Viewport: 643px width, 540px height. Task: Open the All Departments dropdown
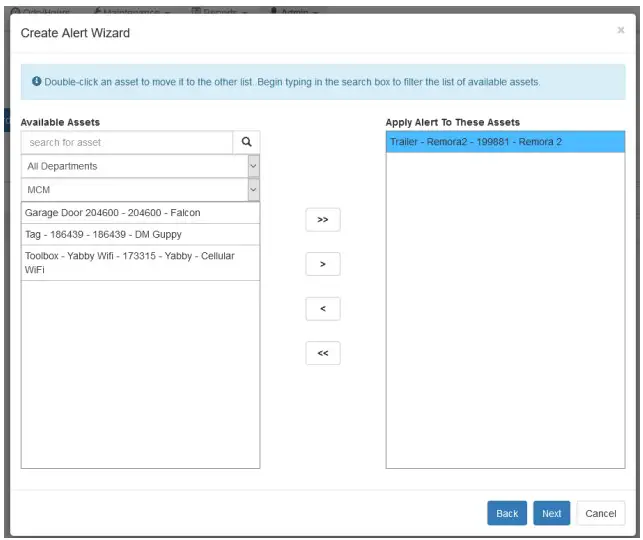[140, 166]
